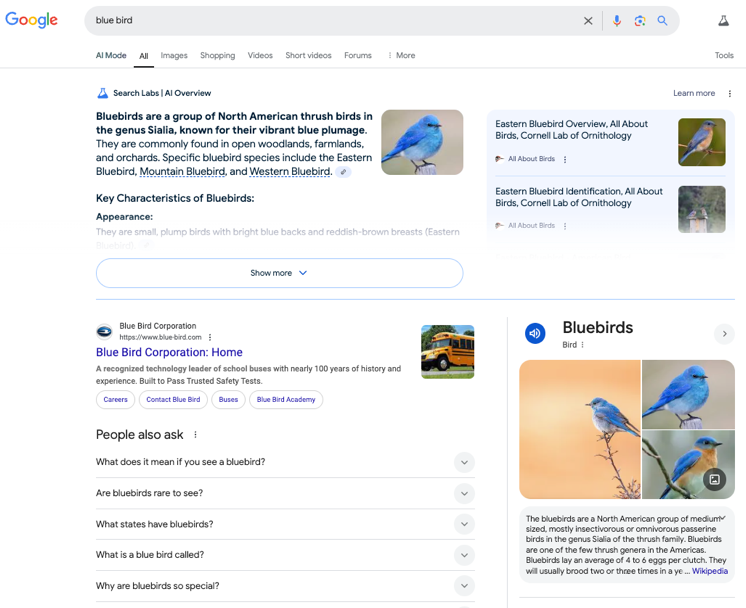Open the Short videos tab

coord(308,56)
